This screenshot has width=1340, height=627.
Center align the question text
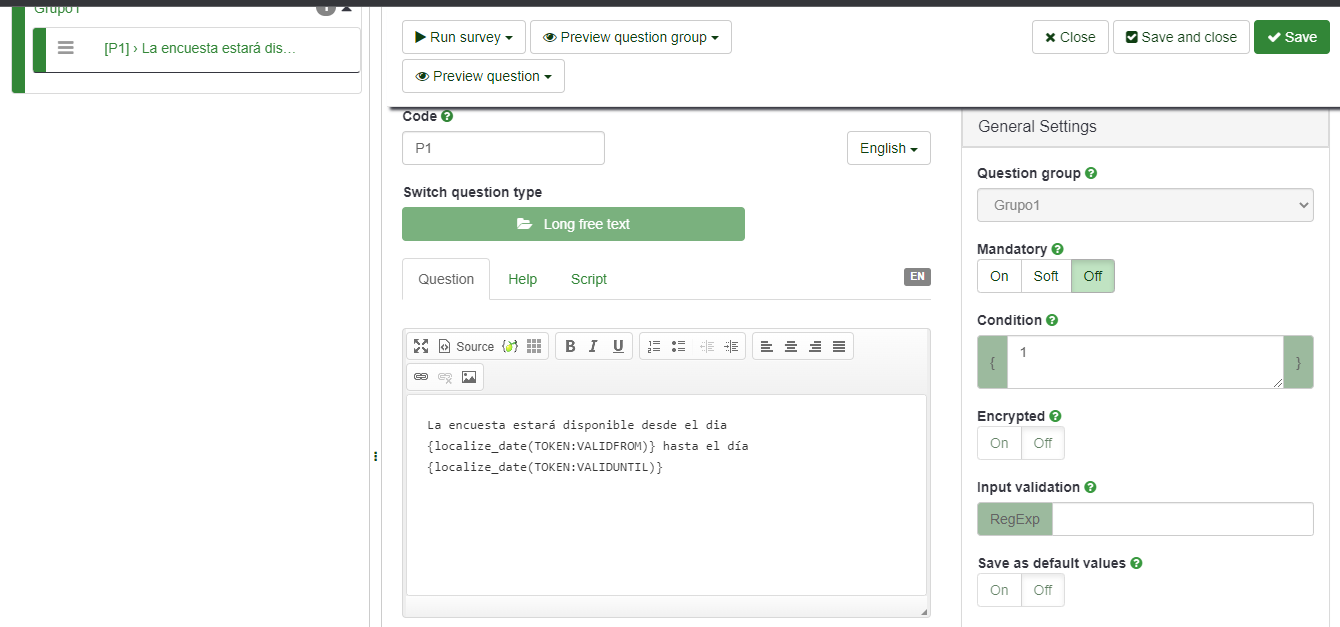pyautogui.click(x=791, y=346)
